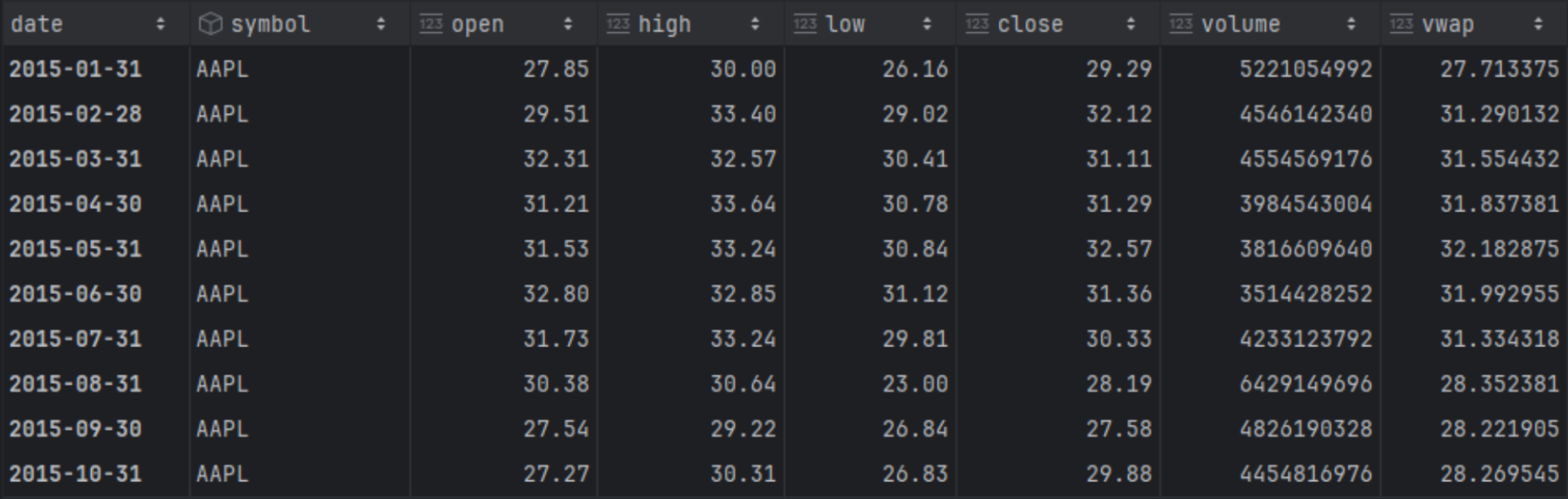Select the close column header
The height and width of the screenshot is (499, 1568).
[1058, 24]
